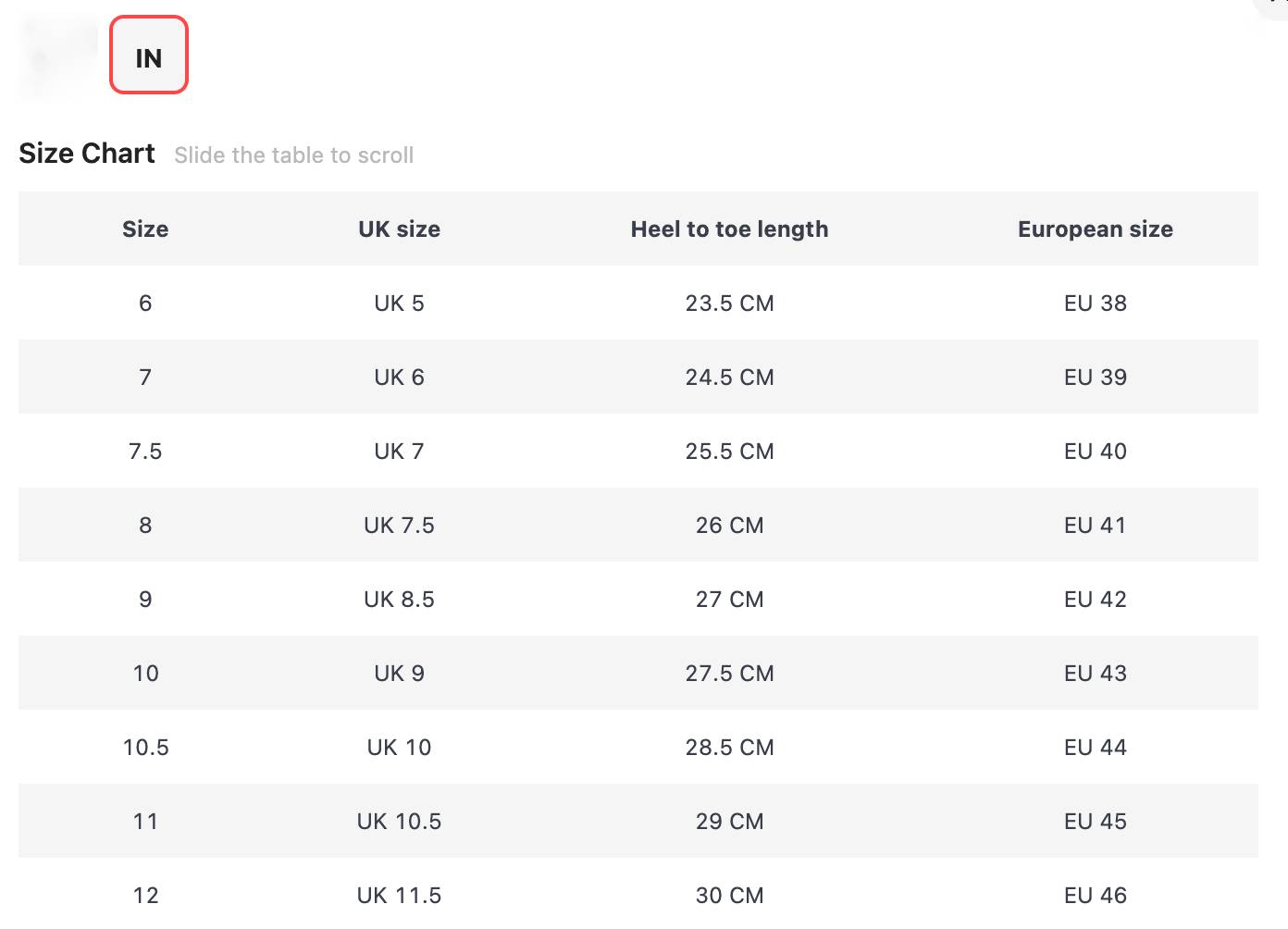Select the EU 41 cell
The width and height of the screenshot is (1288, 929).
[1095, 526]
